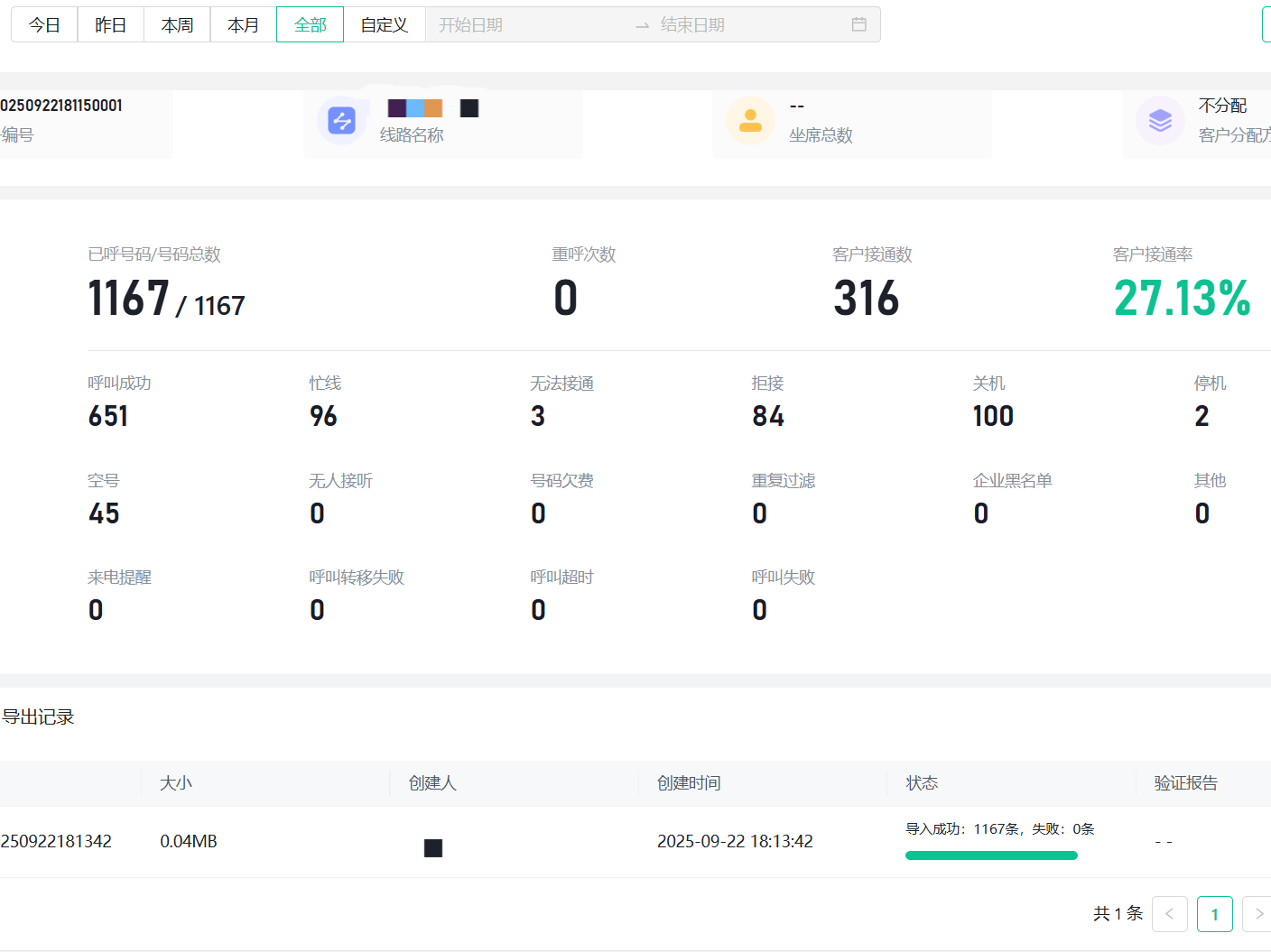Switch to 本周 time range
This screenshot has width=1271, height=952.
coord(177,24)
